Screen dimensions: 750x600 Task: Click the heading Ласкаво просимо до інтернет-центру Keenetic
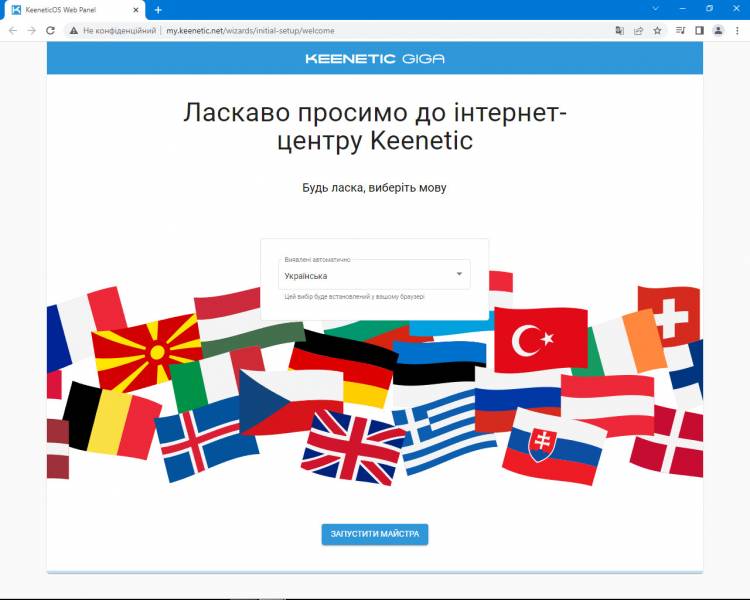pos(375,126)
